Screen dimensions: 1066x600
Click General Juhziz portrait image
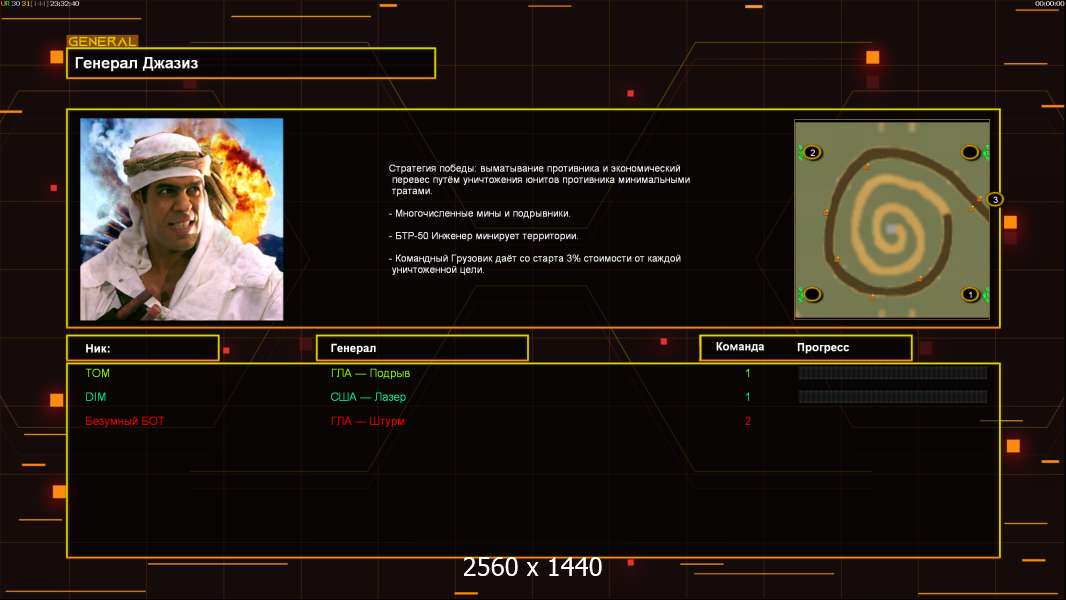(x=182, y=219)
